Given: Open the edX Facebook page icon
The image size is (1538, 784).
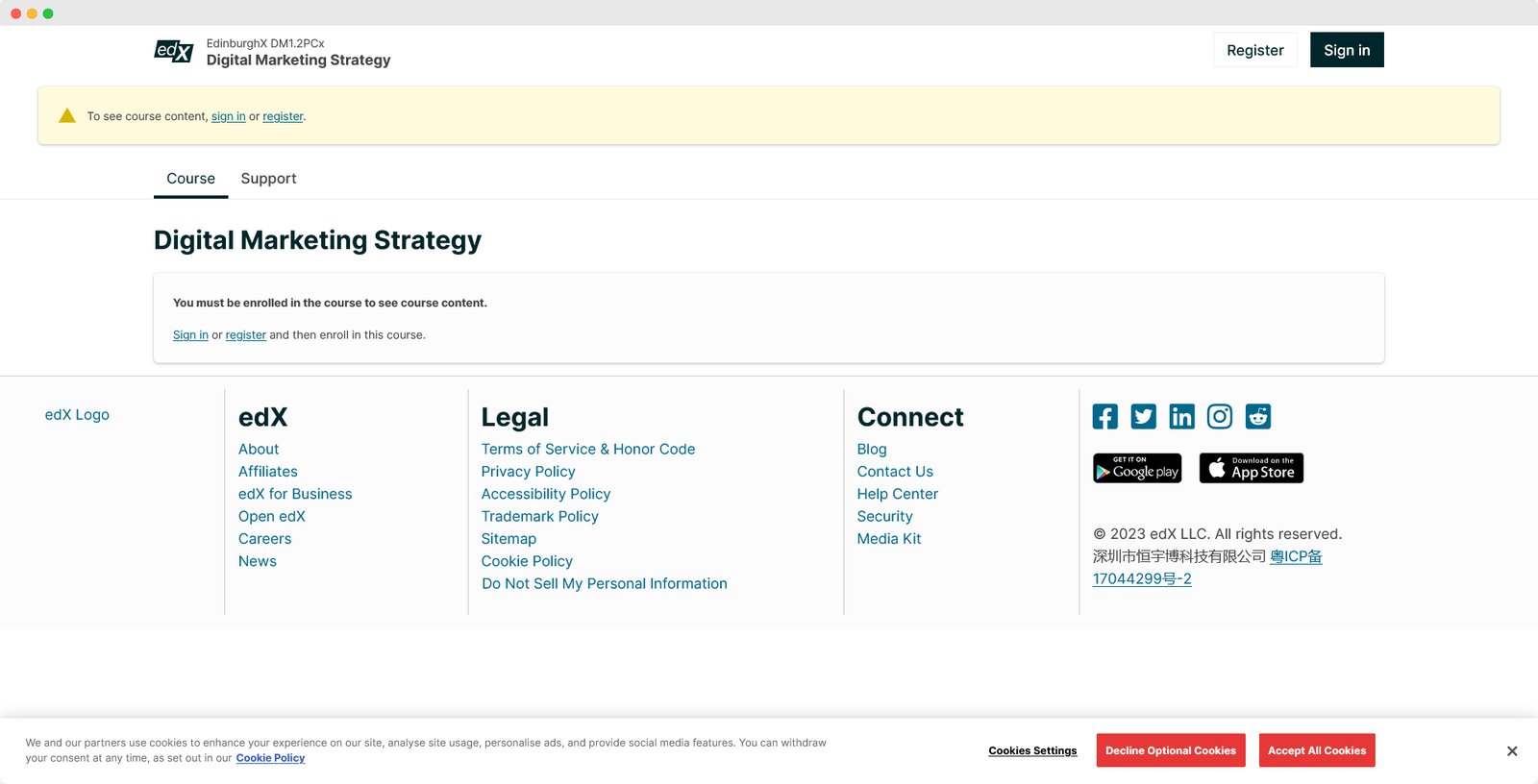Looking at the screenshot, I should point(1105,416).
